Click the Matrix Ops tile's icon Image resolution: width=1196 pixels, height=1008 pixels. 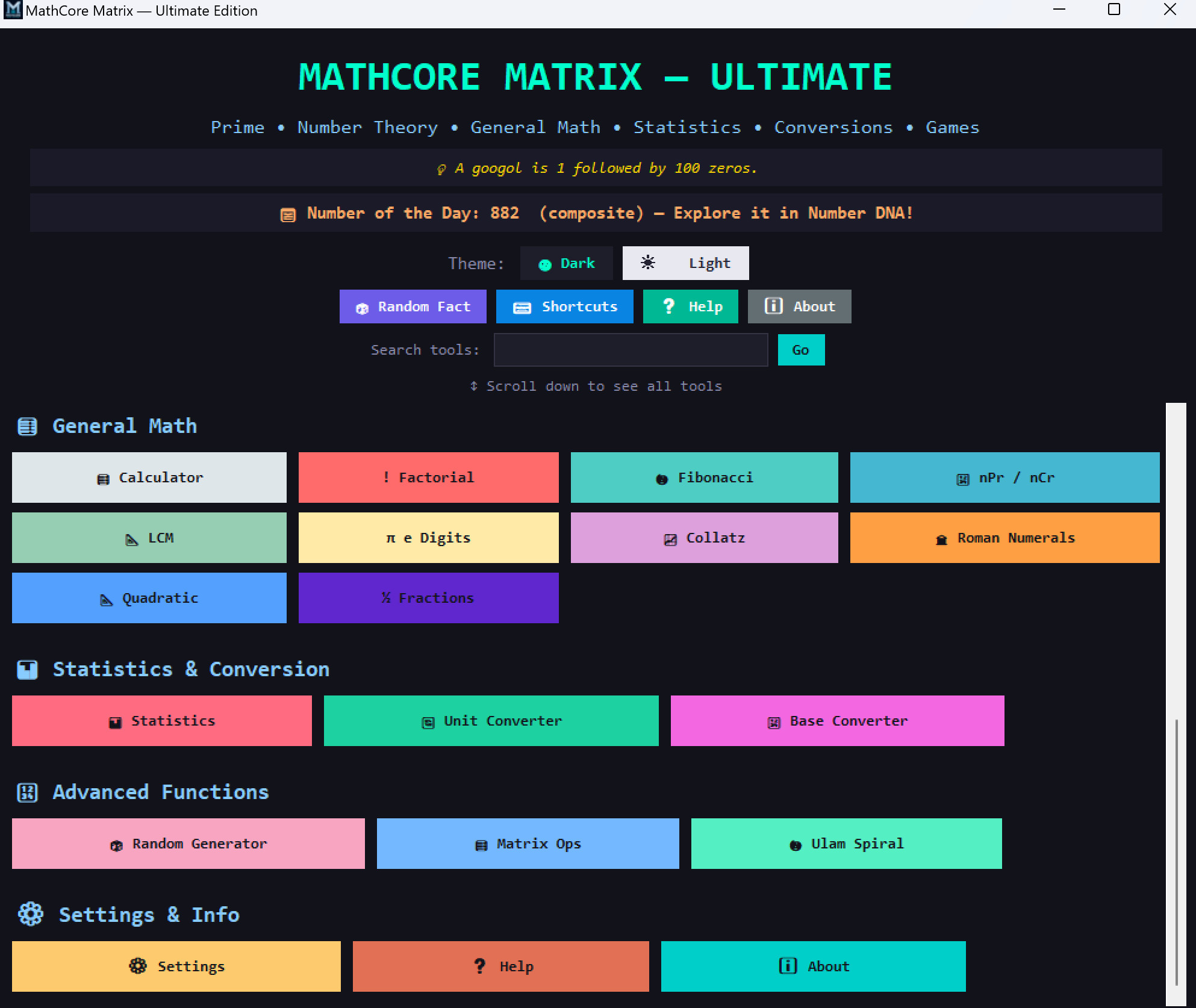pyautogui.click(x=481, y=845)
